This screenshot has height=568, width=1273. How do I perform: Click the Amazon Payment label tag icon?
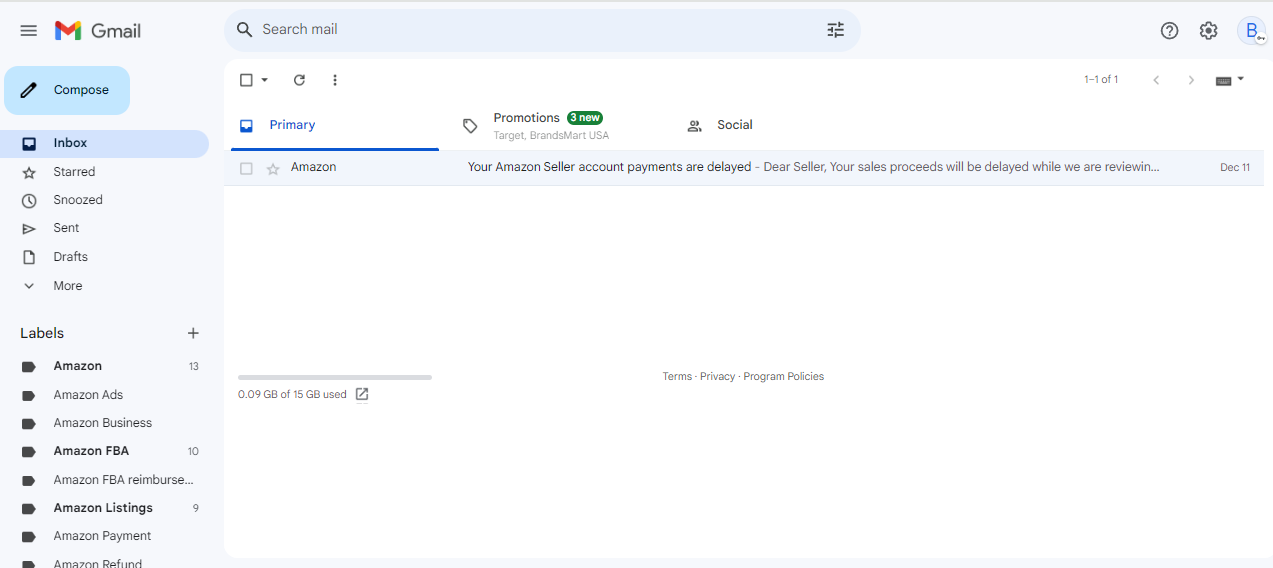tap(29, 536)
